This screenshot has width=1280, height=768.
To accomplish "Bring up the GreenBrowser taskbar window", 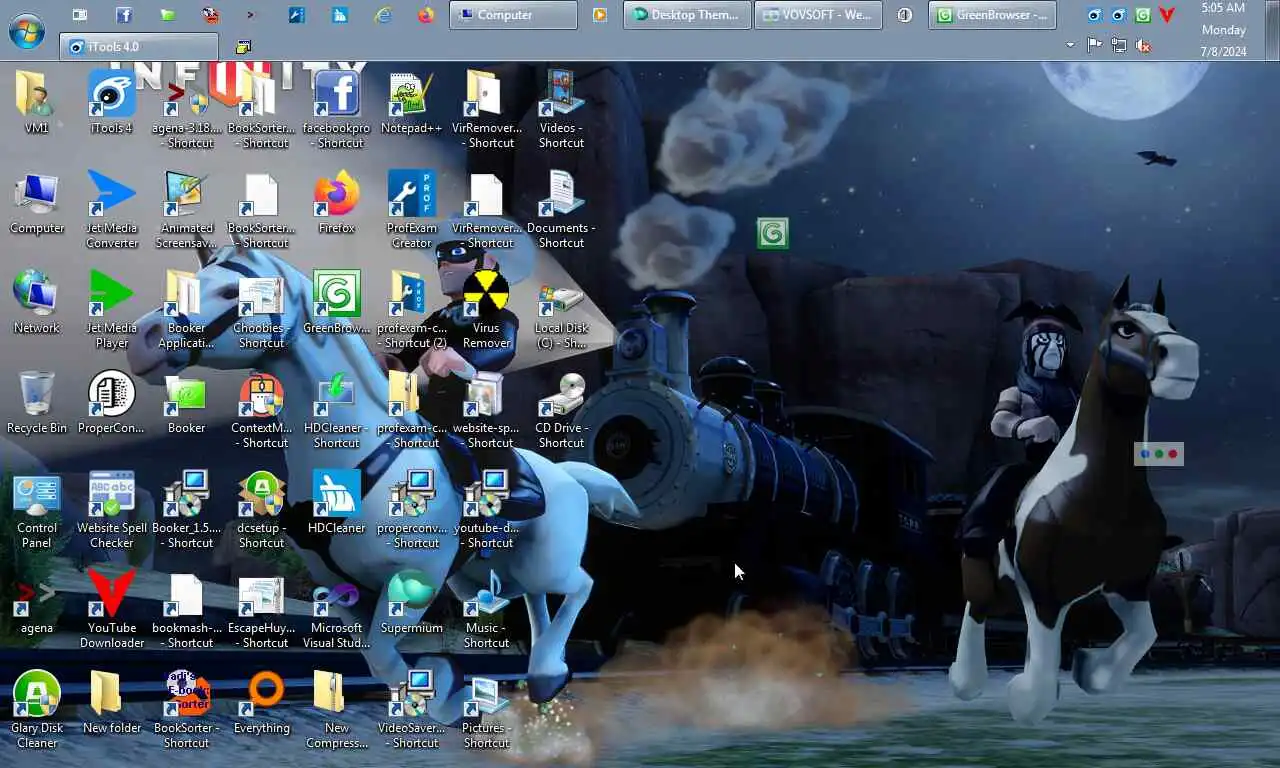I will coord(992,15).
